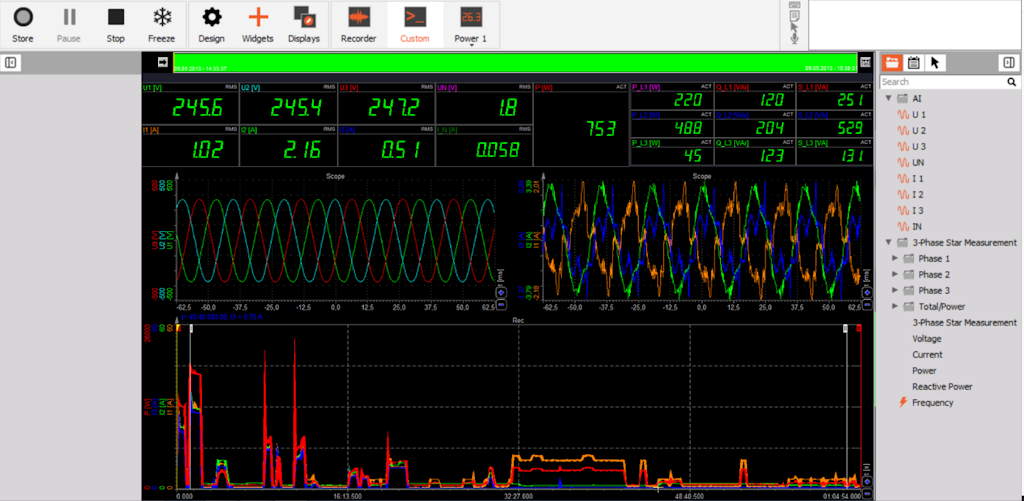Freeze the displays with the snowflake icon

click(161, 25)
